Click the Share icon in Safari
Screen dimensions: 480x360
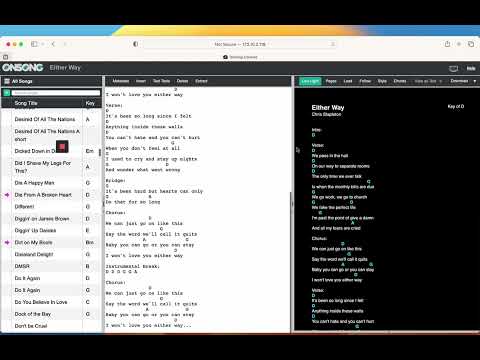[x=447, y=44]
